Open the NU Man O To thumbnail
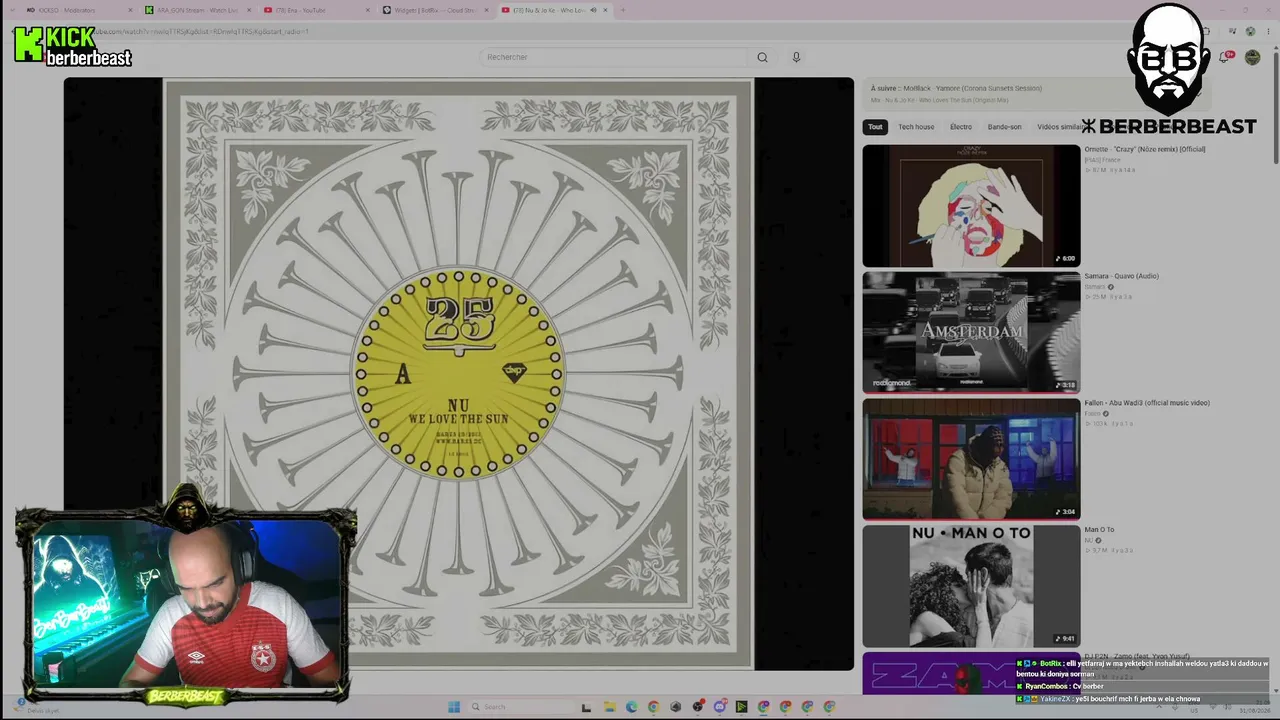Image resolution: width=1280 pixels, height=720 pixels. pyautogui.click(x=971, y=586)
